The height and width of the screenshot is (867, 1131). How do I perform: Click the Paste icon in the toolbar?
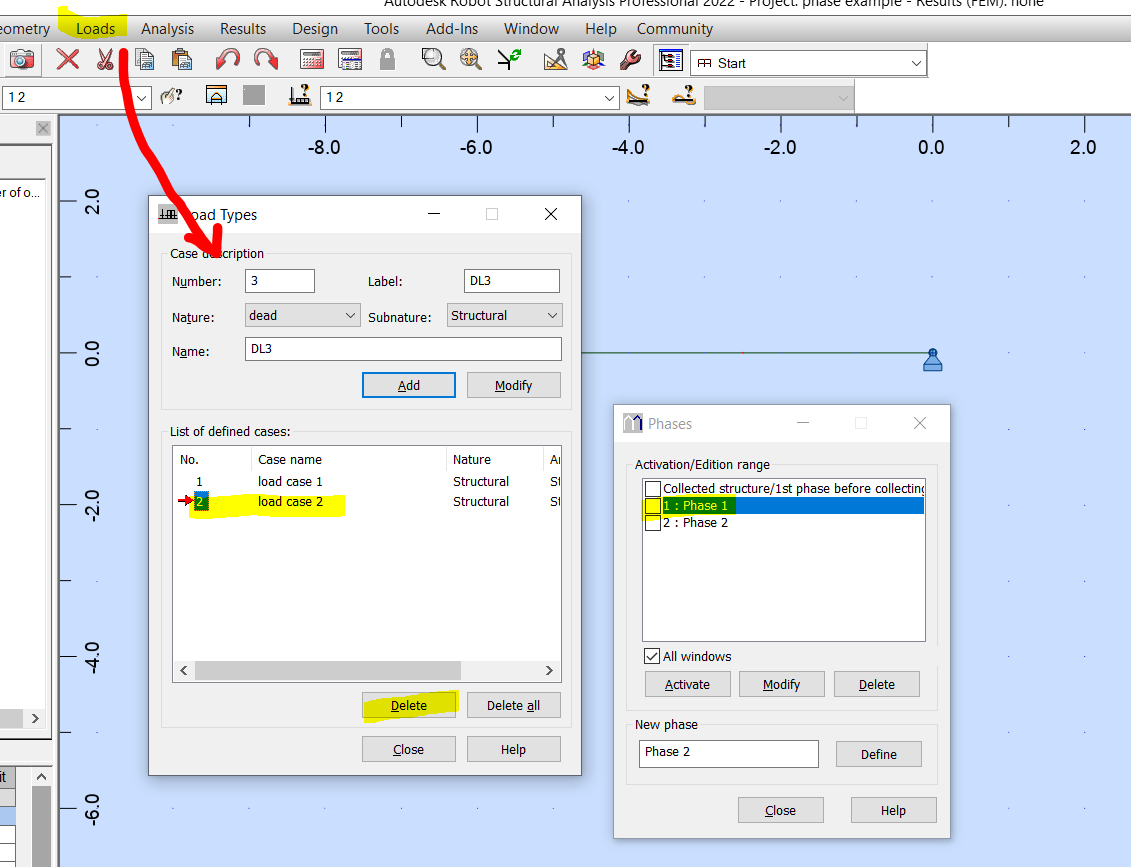(x=182, y=59)
